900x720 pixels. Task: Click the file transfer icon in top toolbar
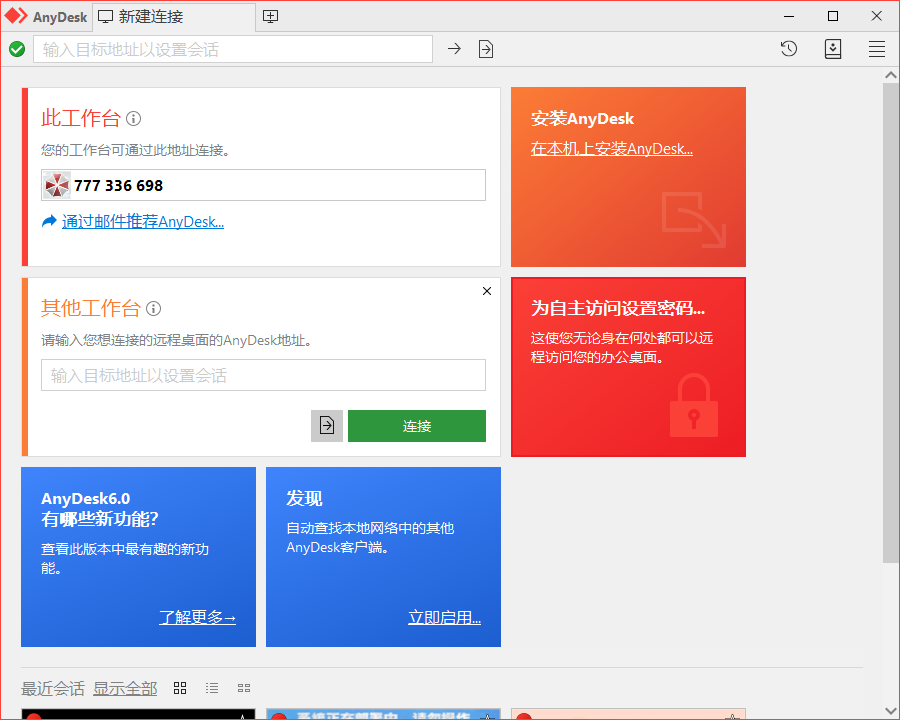point(486,49)
